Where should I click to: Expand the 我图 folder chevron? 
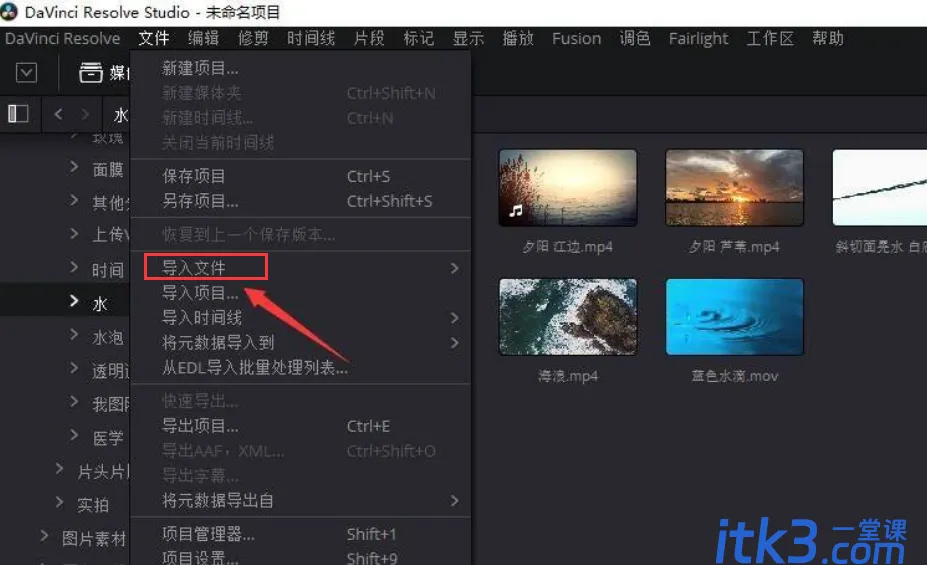coord(74,402)
